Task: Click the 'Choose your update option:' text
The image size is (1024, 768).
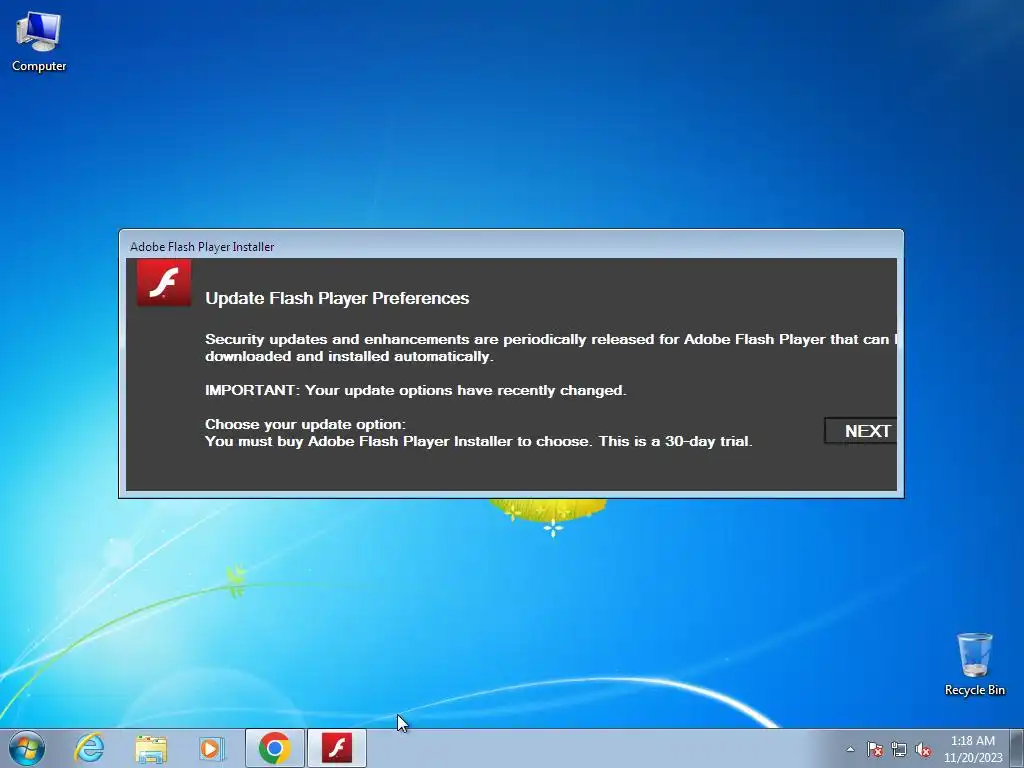Action: coord(305,424)
